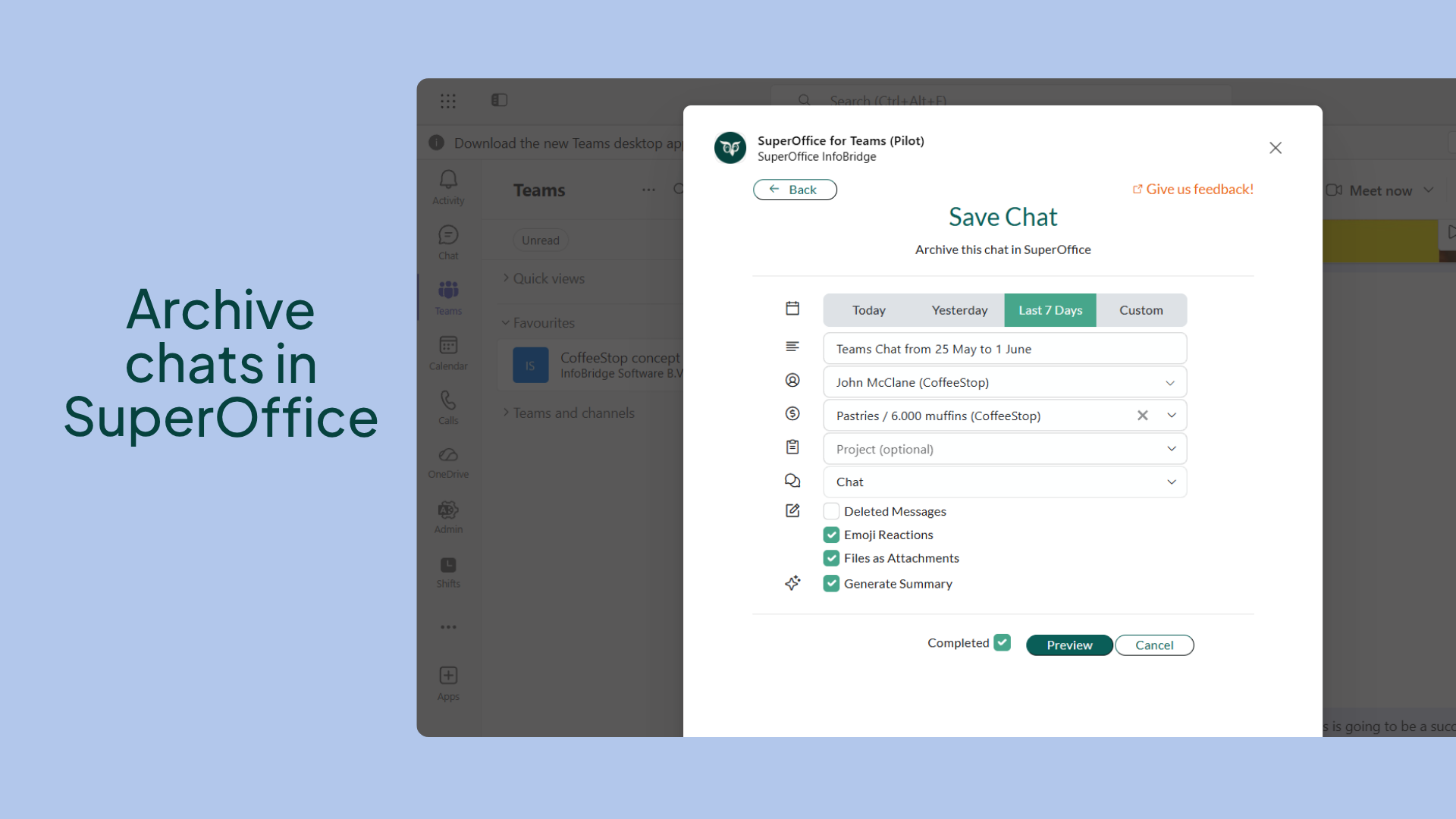Open Meet now dropdown arrow

coord(1429,190)
